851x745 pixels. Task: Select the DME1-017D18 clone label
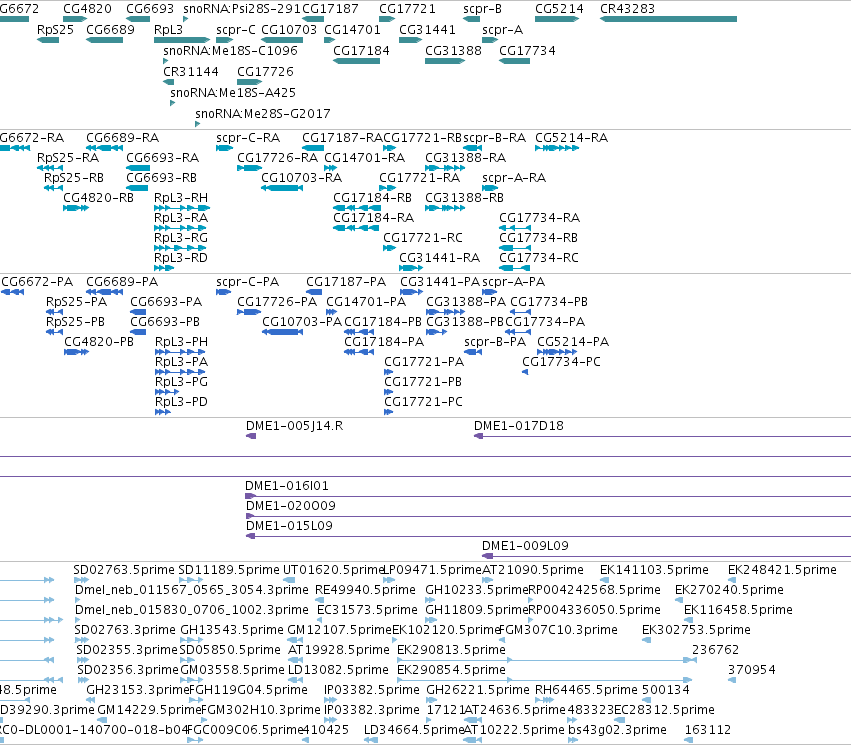[519, 426]
